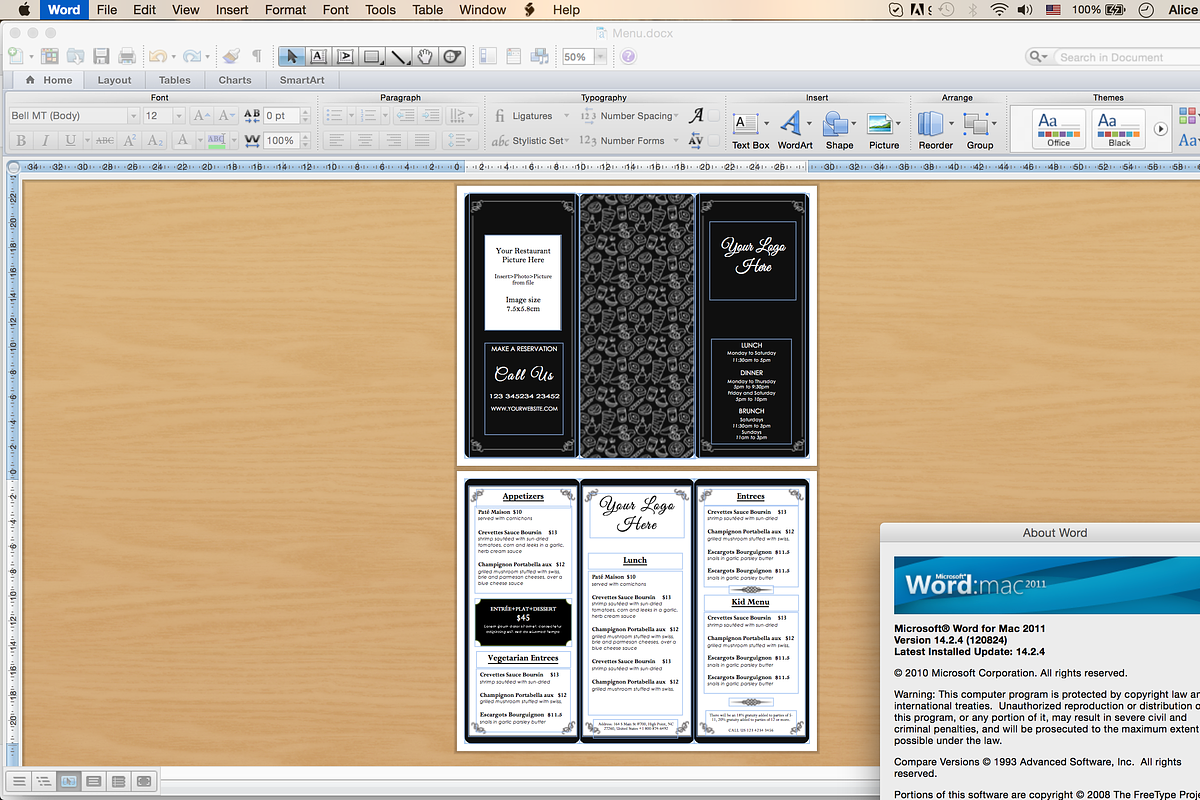Select the text box tool in toolbar
This screenshot has height=800, width=1200.
(x=318, y=57)
